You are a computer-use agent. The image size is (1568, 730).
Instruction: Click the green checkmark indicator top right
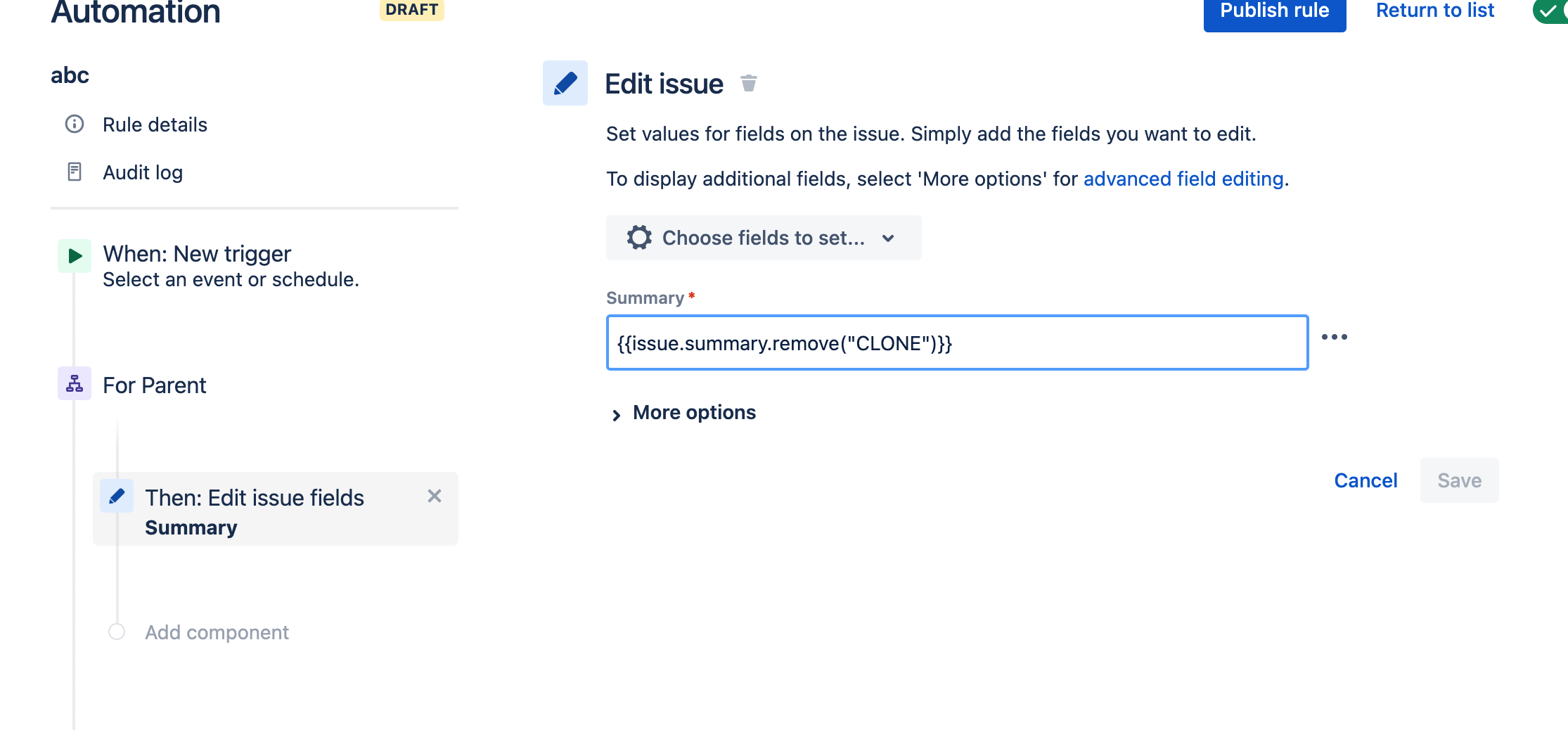click(x=1550, y=11)
